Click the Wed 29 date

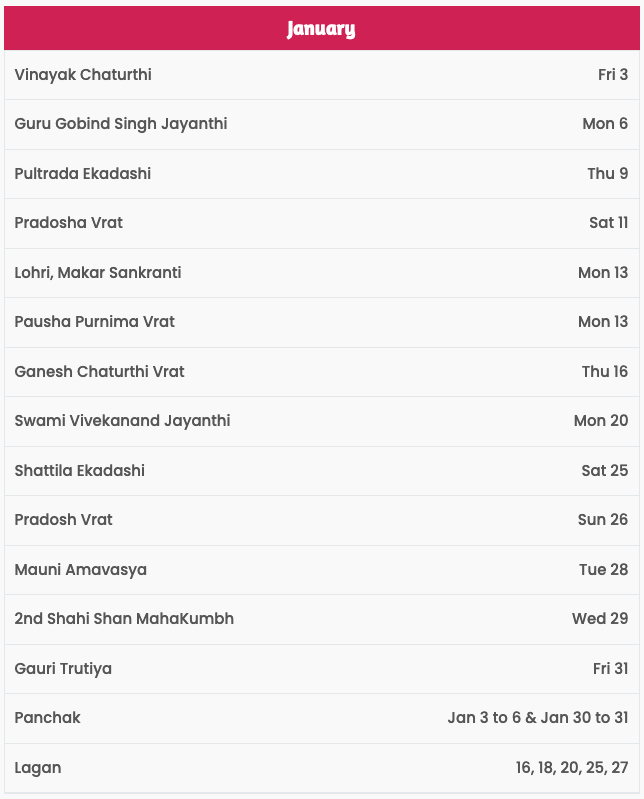coord(600,619)
